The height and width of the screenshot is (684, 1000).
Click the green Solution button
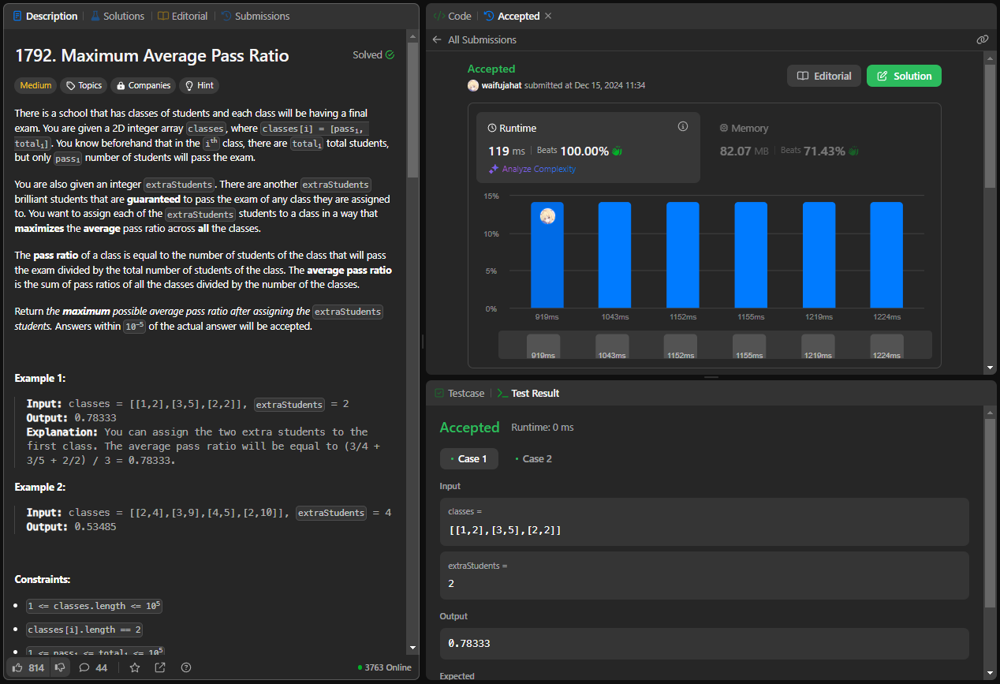coord(904,76)
